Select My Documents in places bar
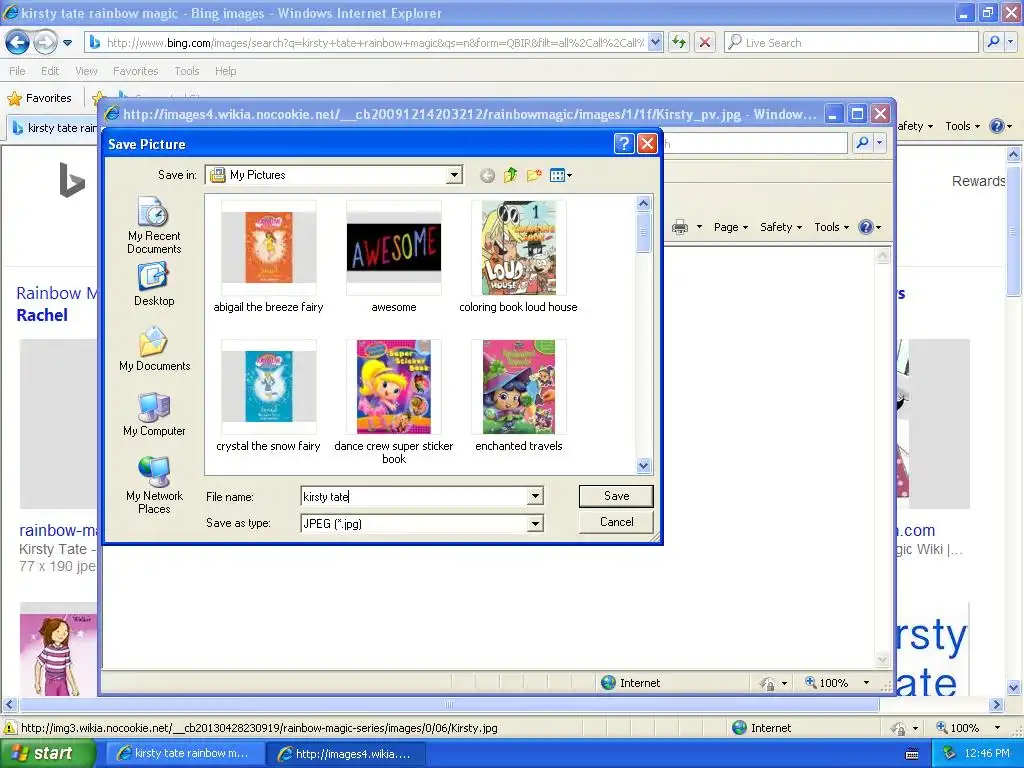Viewport: 1024px width, 768px height. (x=154, y=349)
